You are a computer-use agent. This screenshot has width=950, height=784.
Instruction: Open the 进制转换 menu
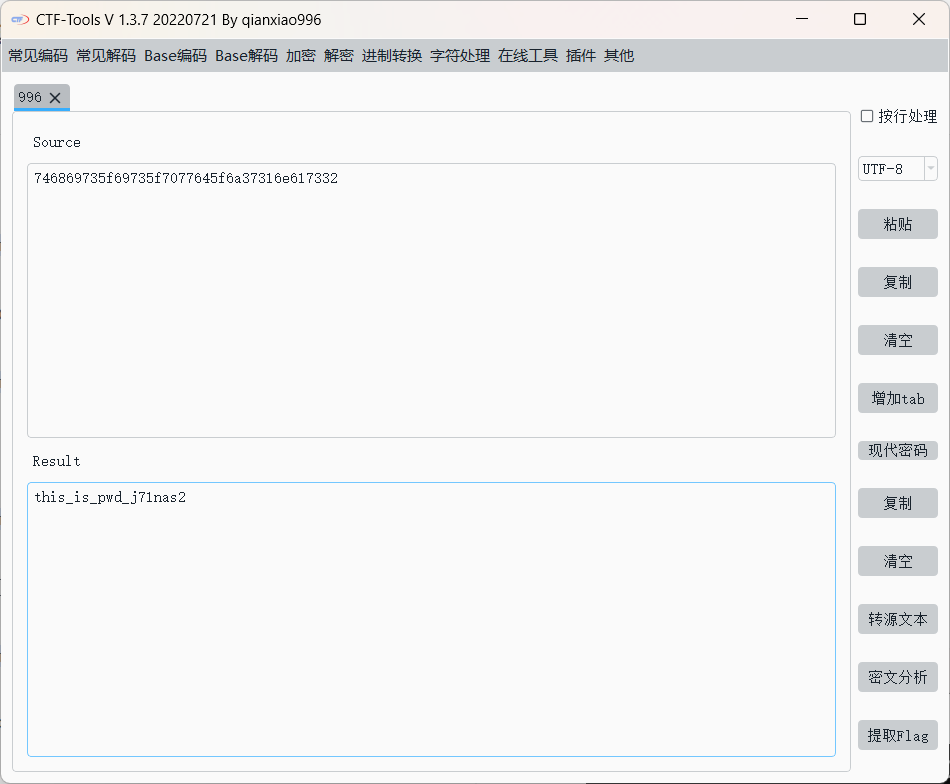(x=392, y=56)
